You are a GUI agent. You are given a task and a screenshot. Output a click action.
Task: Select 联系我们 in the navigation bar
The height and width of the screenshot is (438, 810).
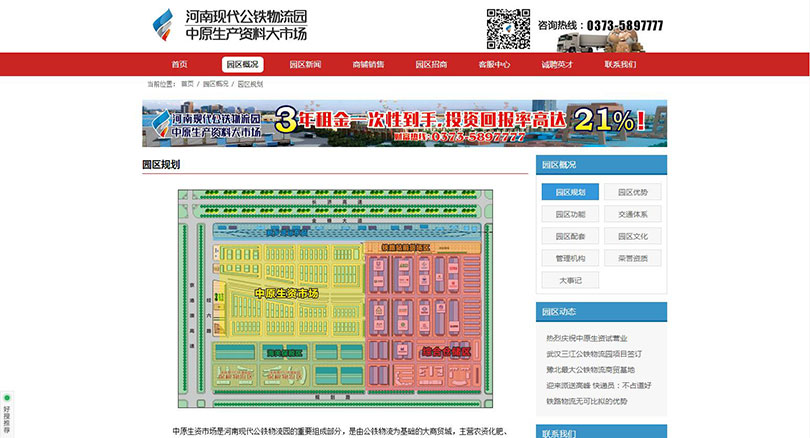tap(620, 64)
